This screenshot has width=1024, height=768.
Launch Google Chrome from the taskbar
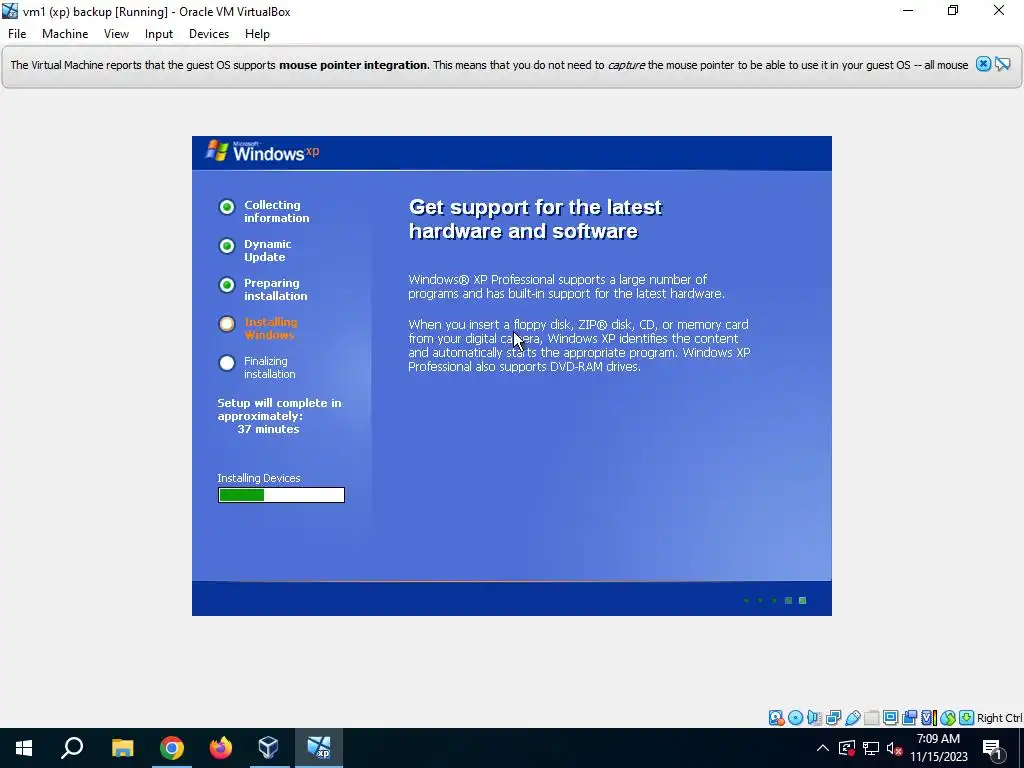click(172, 748)
